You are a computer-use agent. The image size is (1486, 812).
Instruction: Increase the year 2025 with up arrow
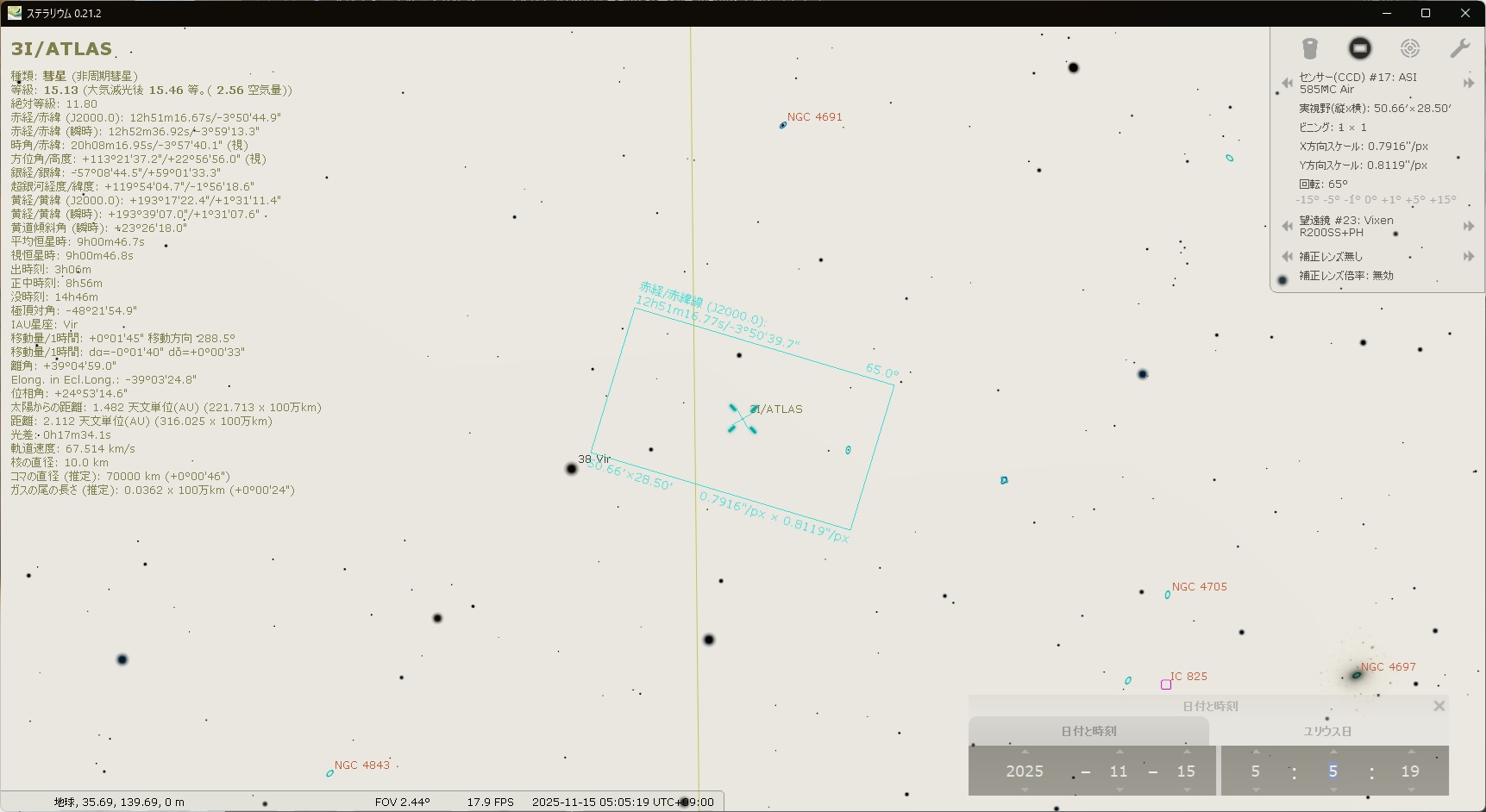tap(1025, 752)
